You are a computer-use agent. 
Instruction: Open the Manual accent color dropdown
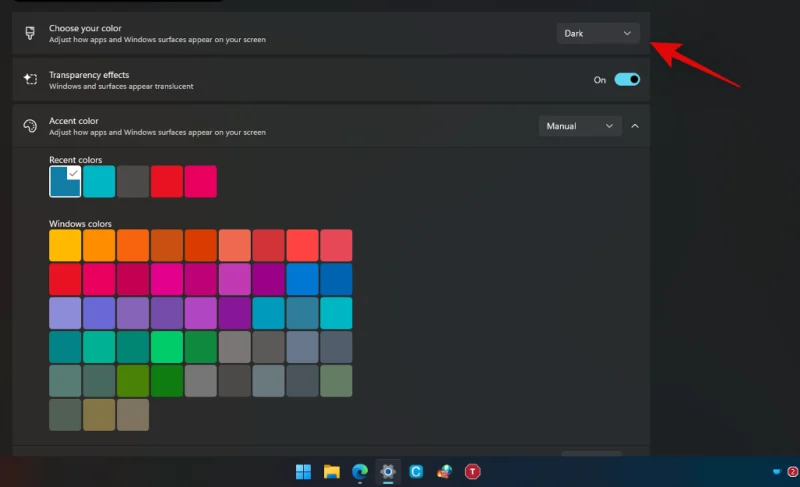point(580,126)
